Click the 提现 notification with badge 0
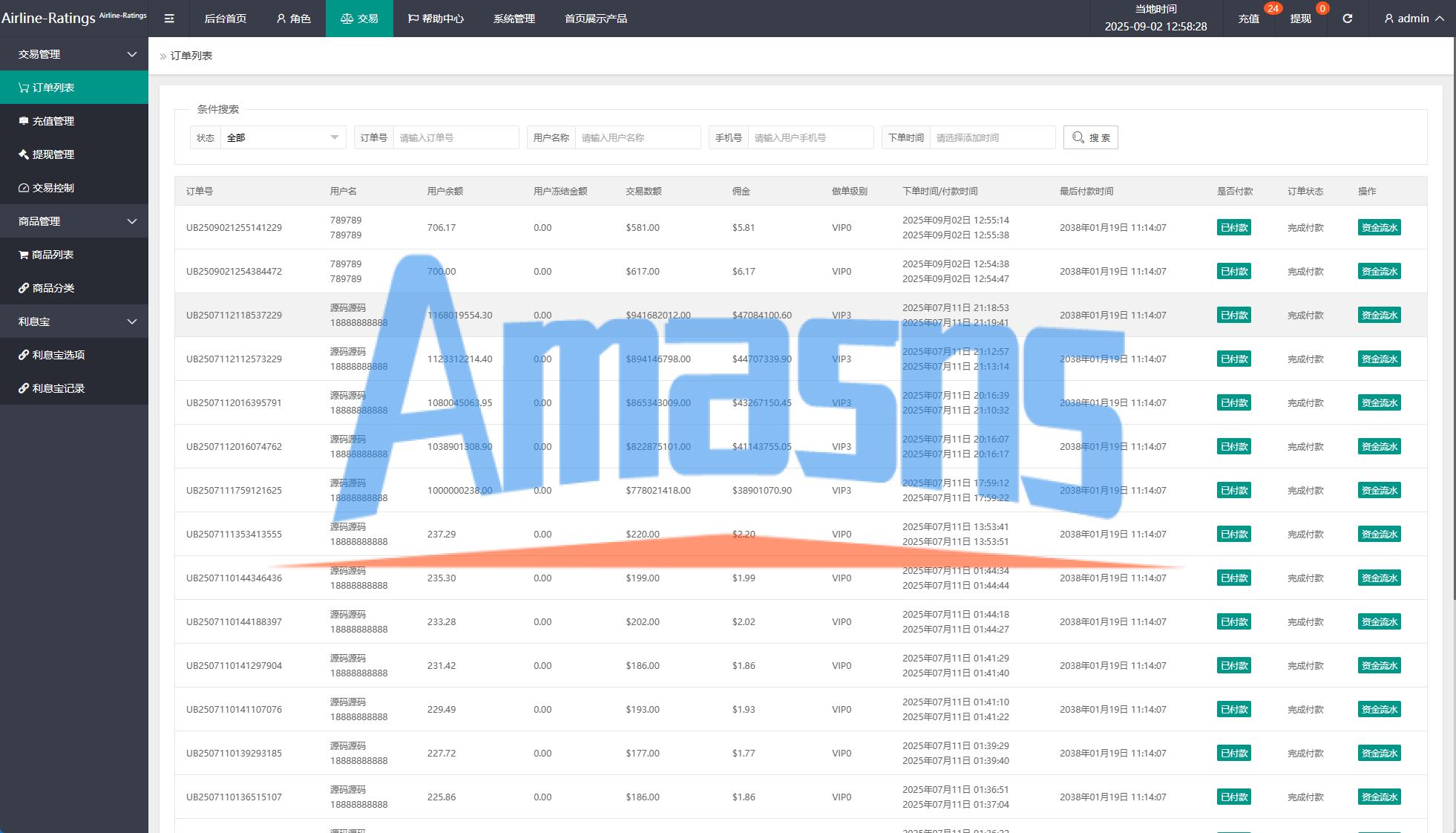Screen dimensions: 1456x833 1300,19
